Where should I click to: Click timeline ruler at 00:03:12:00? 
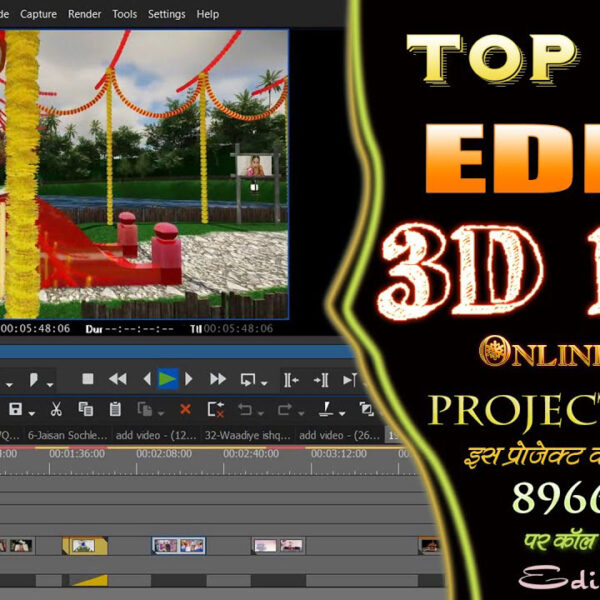[x=339, y=454]
